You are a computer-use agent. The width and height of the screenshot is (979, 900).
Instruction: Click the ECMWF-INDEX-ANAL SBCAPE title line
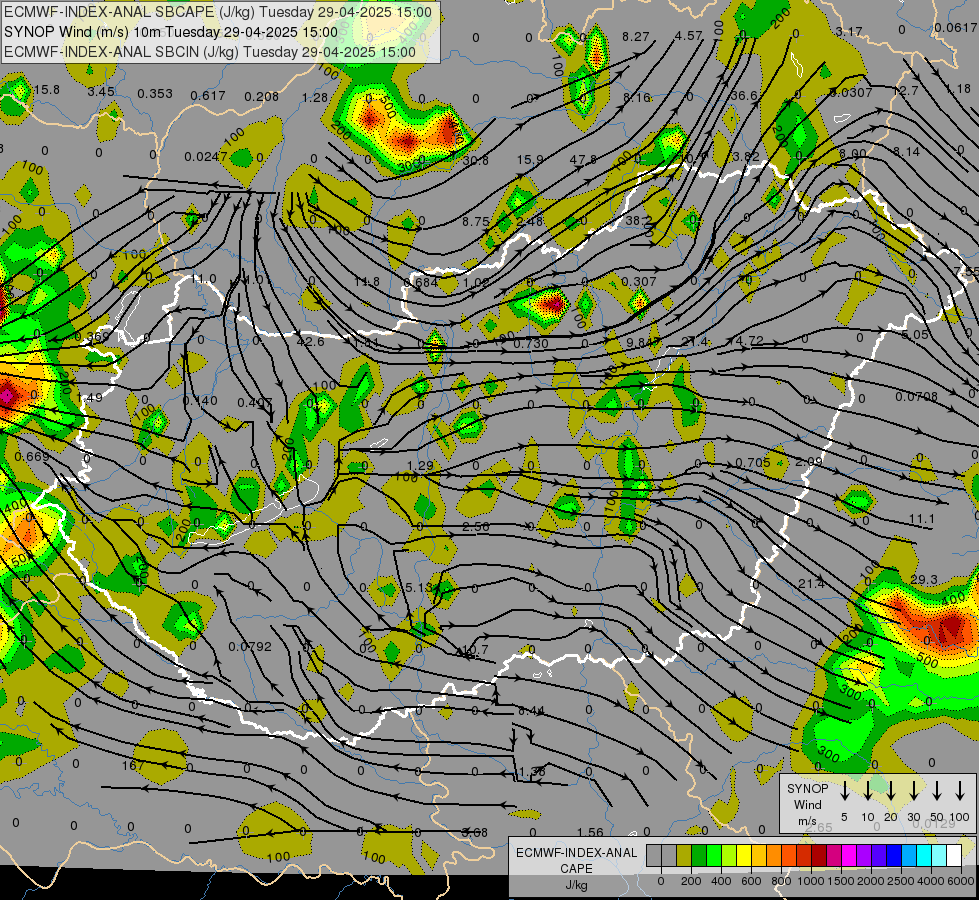(217, 12)
